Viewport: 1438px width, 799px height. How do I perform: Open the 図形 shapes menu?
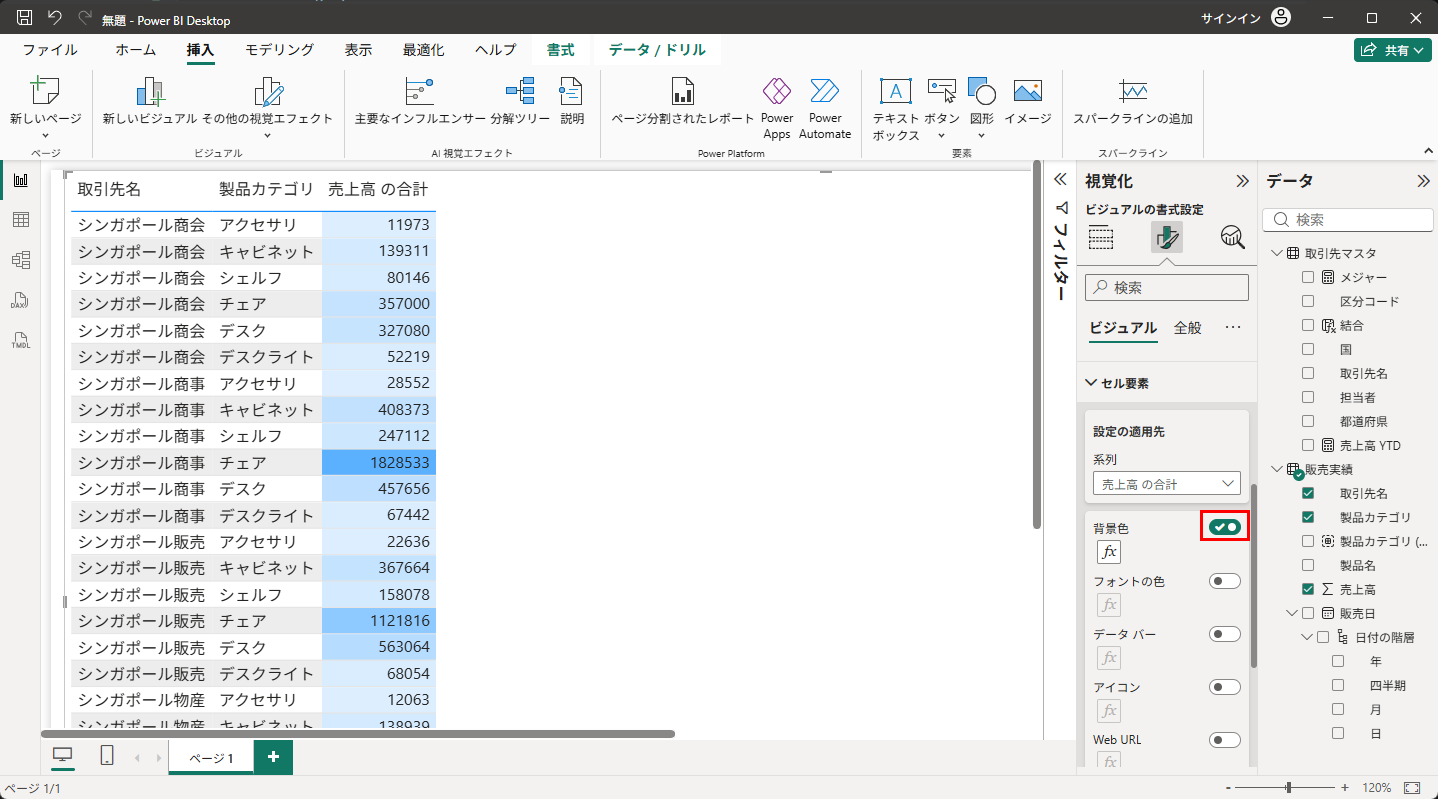pos(982,108)
